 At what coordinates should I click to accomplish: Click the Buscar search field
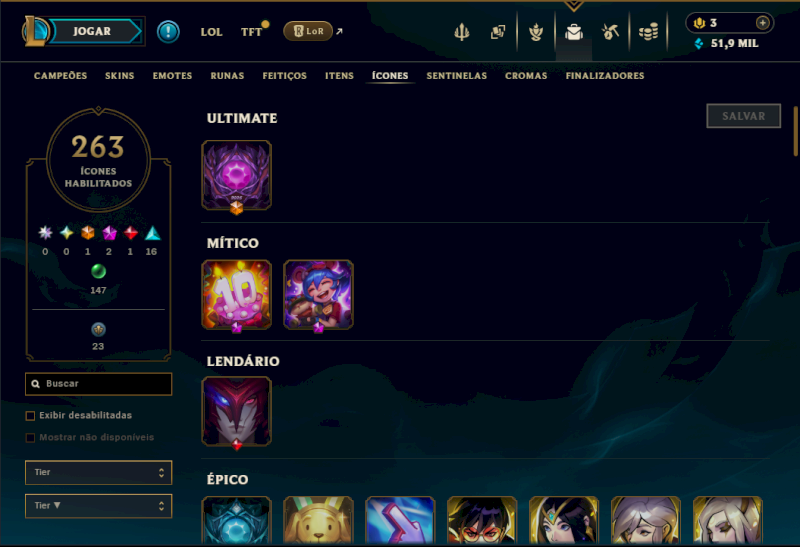pos(98,384)
